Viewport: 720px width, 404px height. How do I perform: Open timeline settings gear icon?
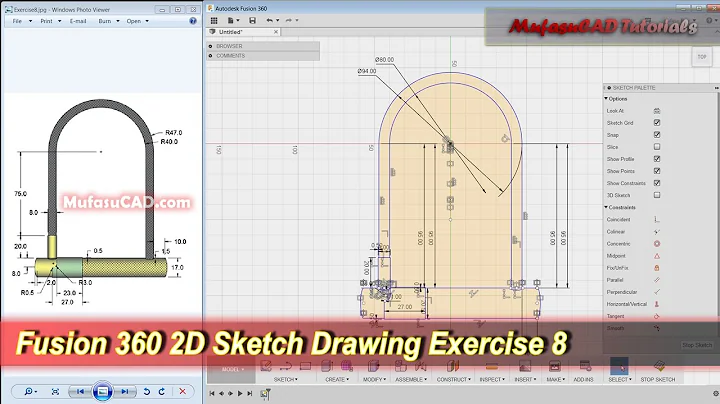pos(716,393)
